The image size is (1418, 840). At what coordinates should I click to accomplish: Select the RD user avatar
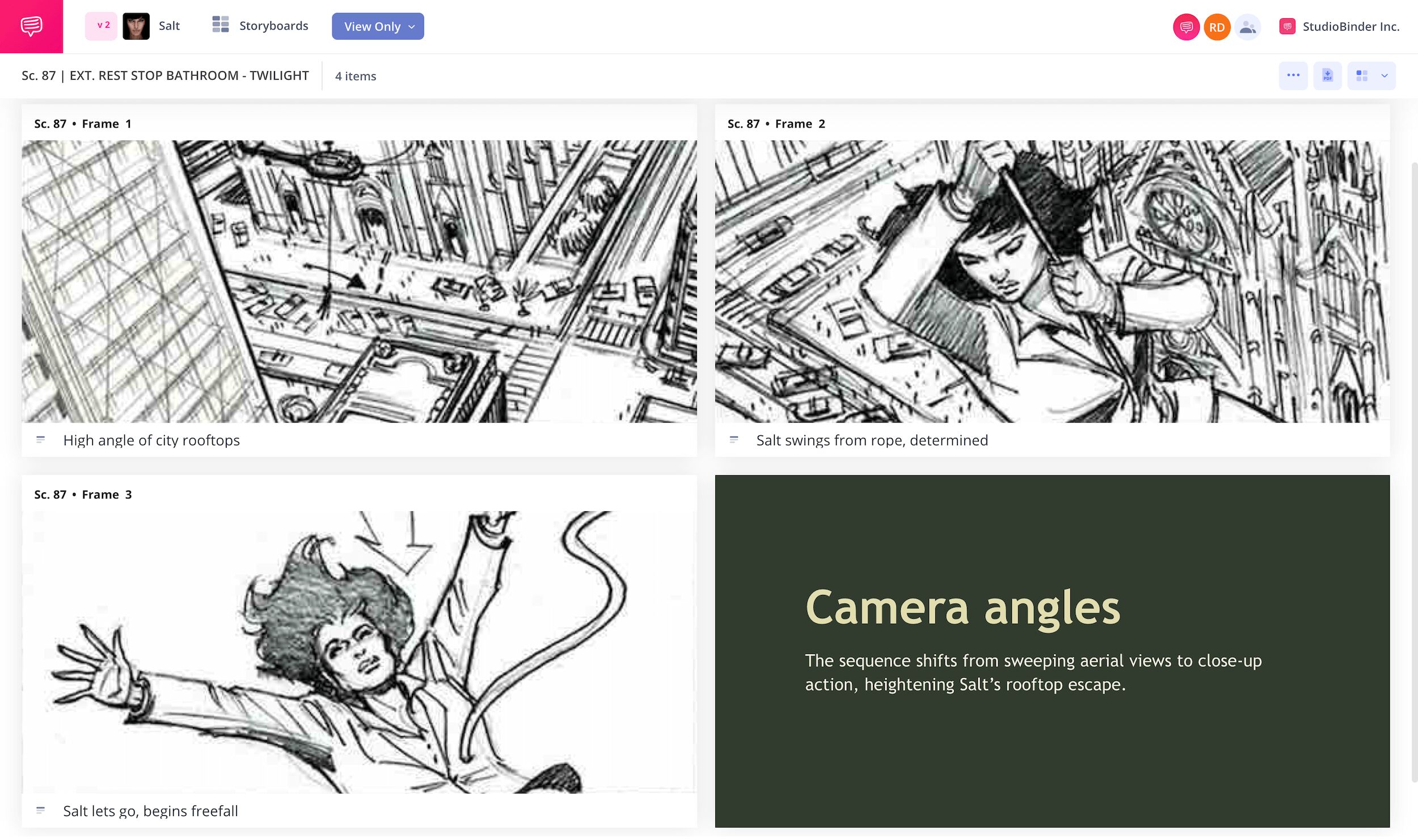click(x=1217, y=27)
